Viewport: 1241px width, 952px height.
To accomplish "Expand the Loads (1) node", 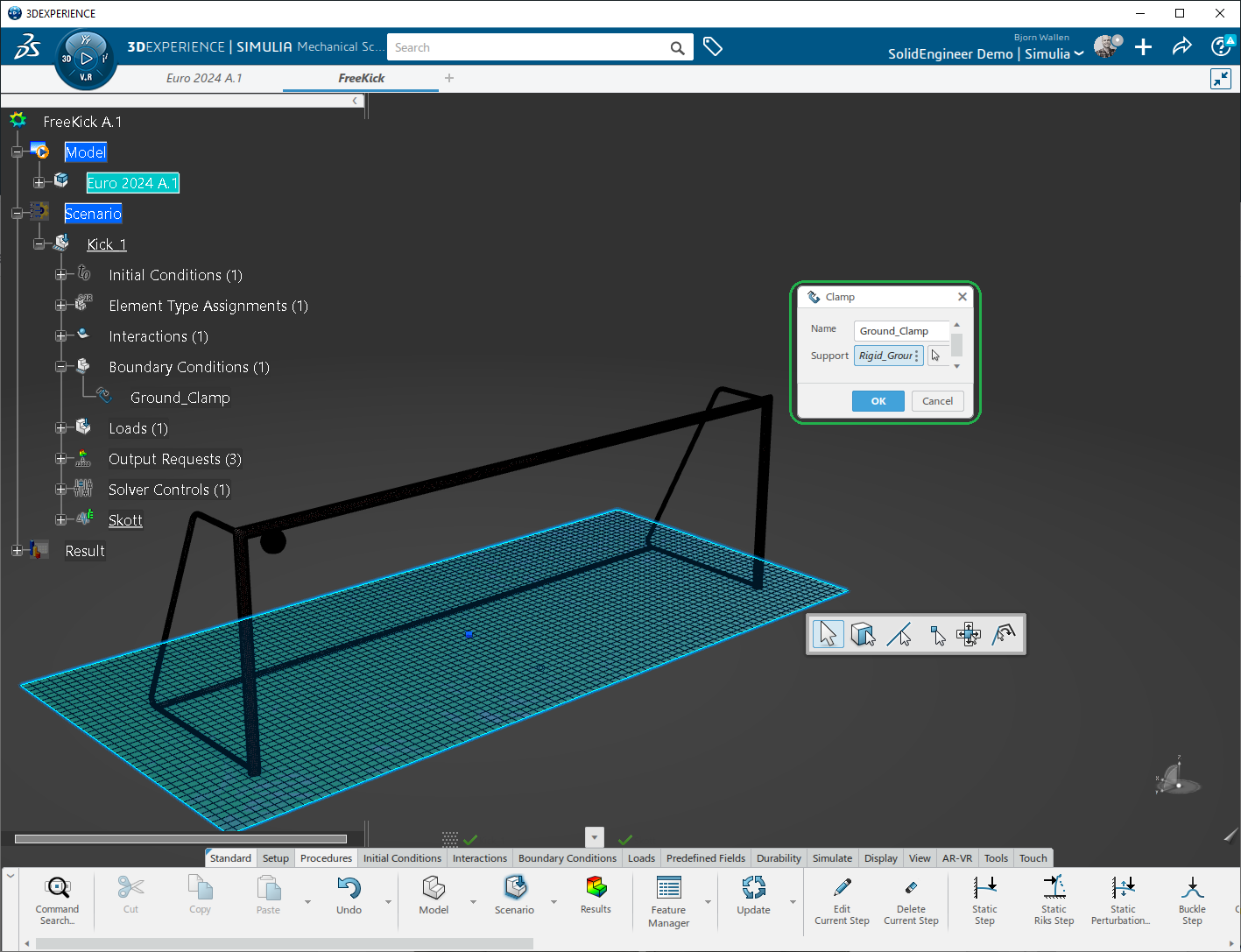I will click(x=61, y=428).
